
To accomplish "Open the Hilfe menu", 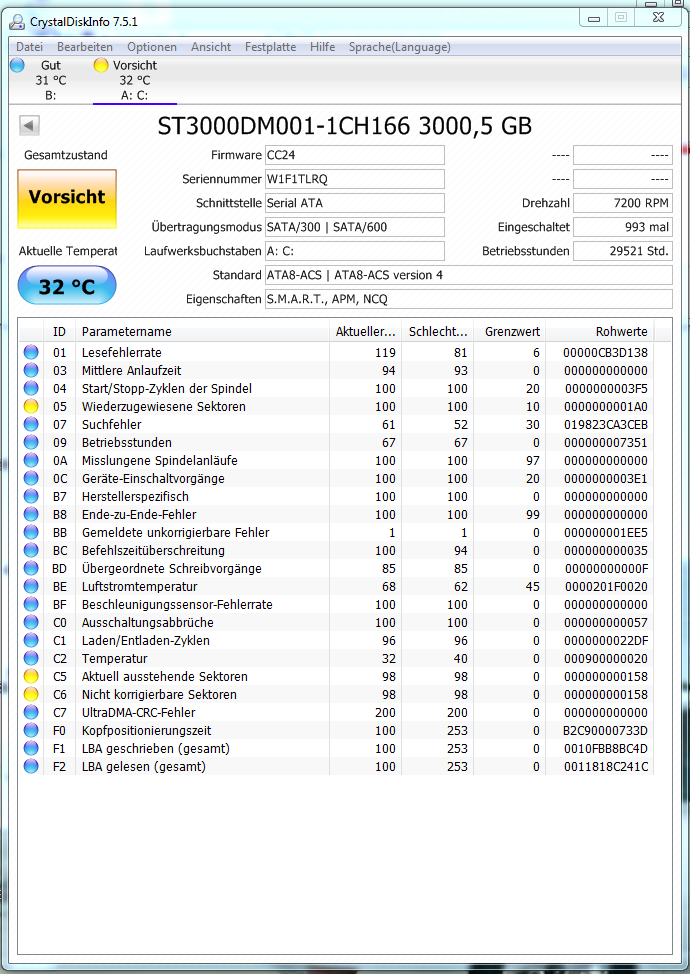I will point(322,47).
